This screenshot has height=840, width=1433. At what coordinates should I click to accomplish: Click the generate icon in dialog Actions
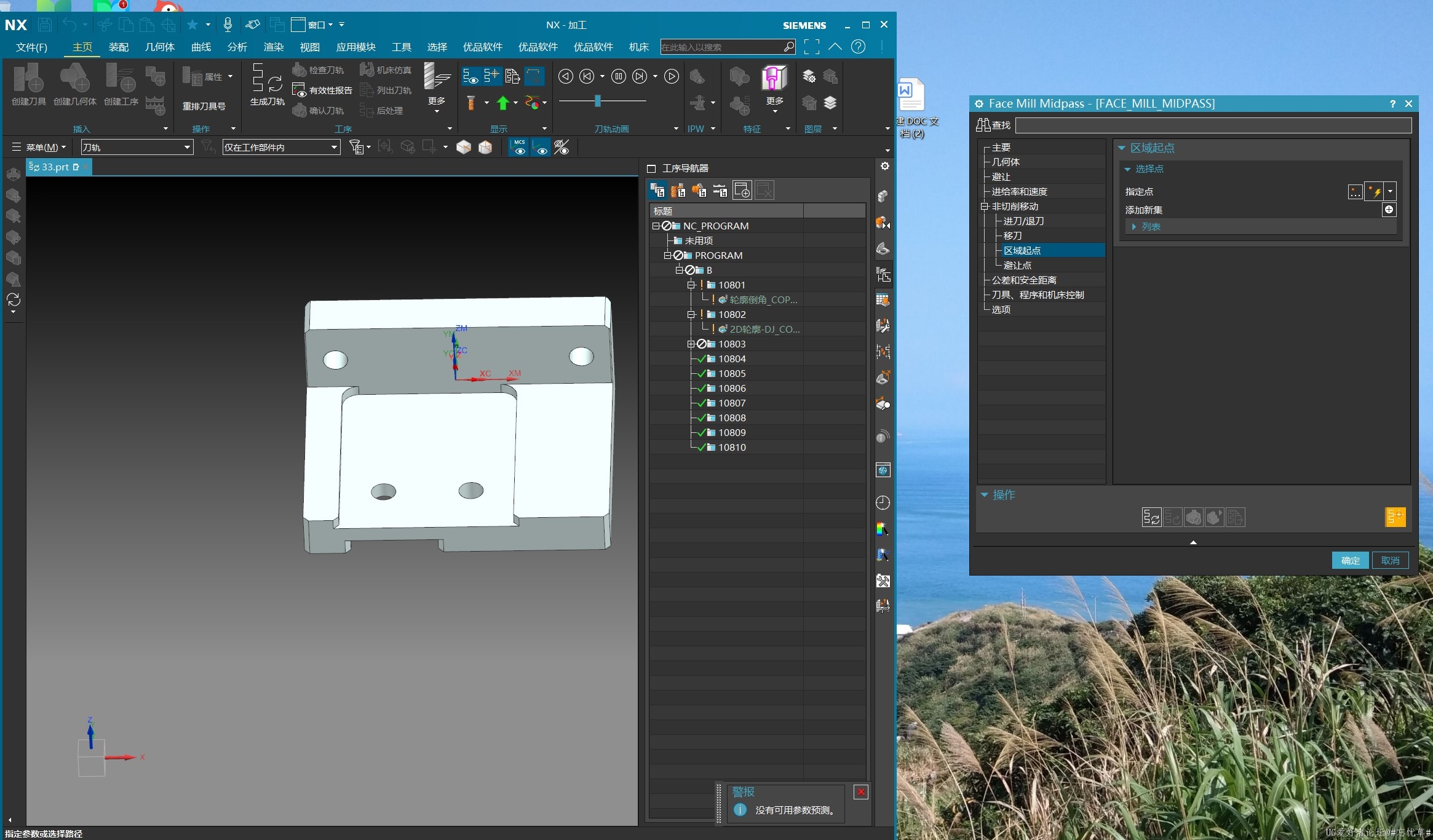pyautogui.click(x=1151, y=517)
